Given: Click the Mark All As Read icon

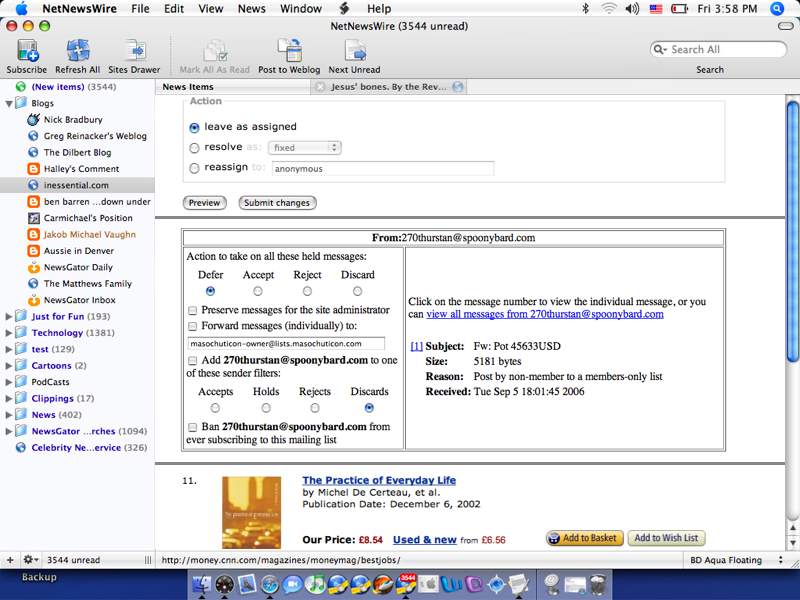Looking at the screenshot, I should pyautogui.click(x=215, y=51).
